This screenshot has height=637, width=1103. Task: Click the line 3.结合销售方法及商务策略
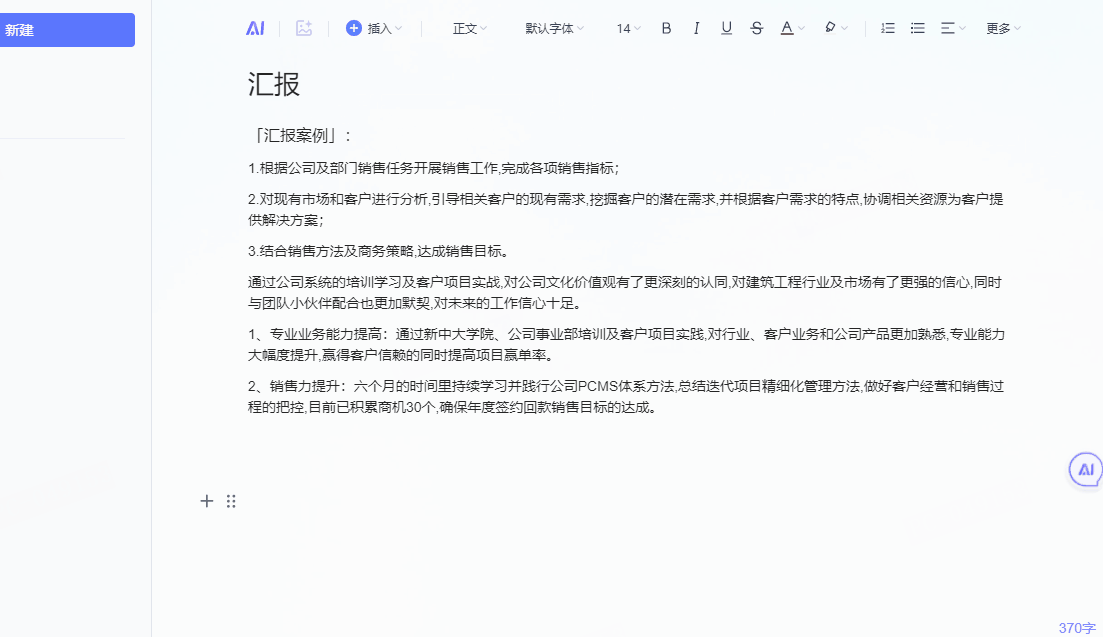(378, 251)
